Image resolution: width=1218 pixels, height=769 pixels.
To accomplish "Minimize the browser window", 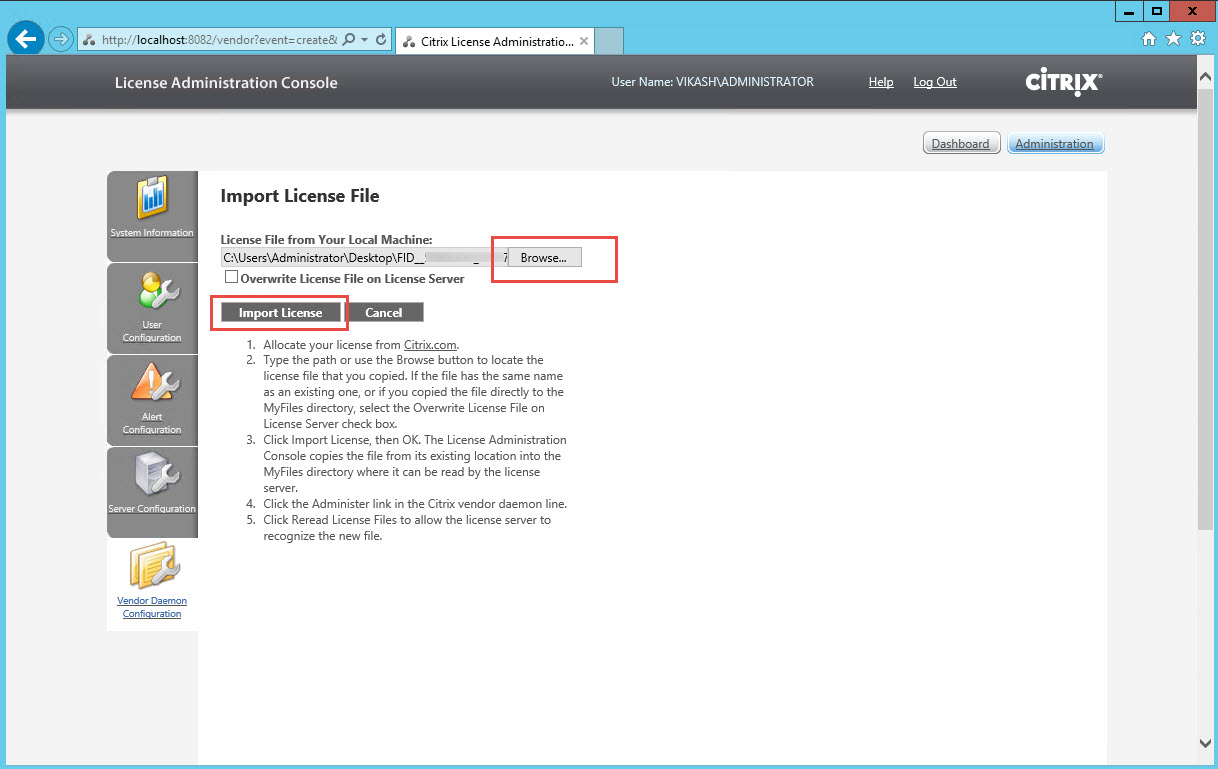I will click(x=1129, y=11).
